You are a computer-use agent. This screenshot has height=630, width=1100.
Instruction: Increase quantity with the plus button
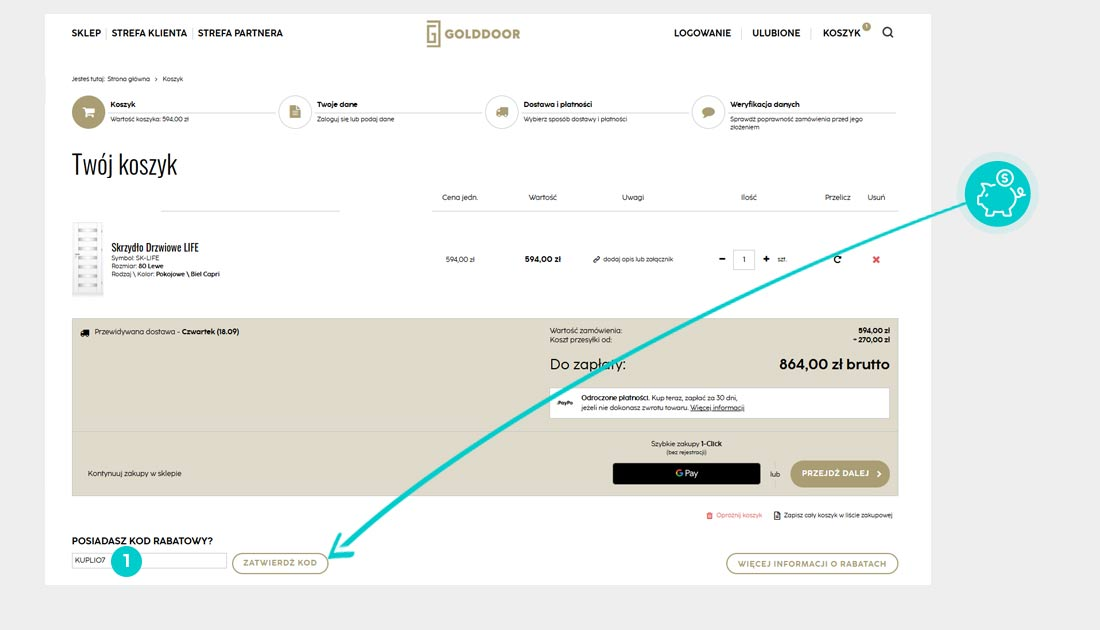766,259
